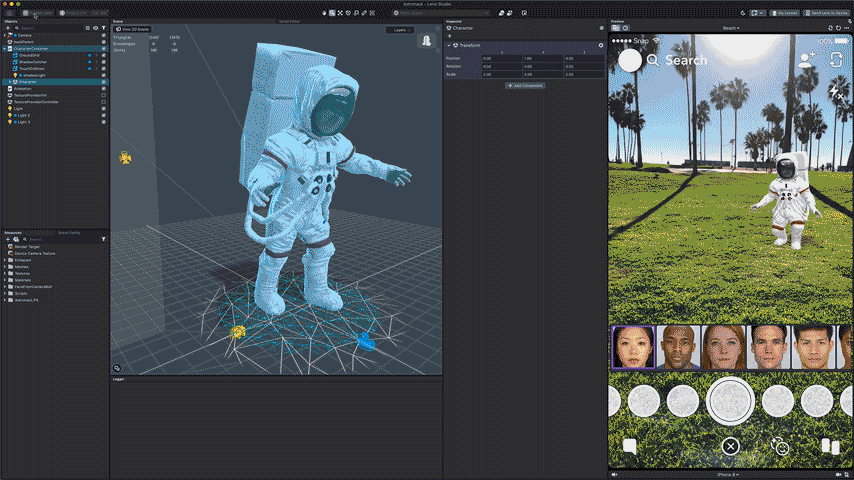The width and height of the screenshot is (854, 480).
Task: Mute preview audio with speaker icon
Action: point(614,475)
